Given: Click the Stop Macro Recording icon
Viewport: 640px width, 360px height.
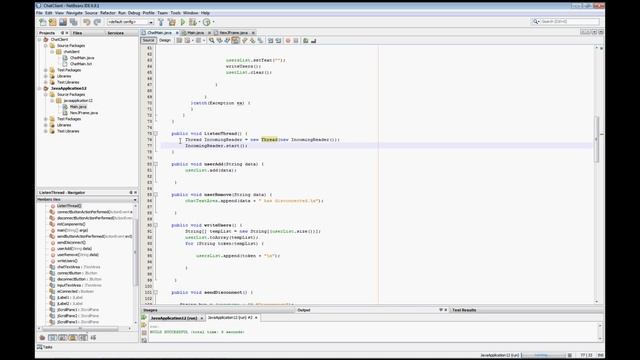Looking at the screenshot, I should pyautogui.click(x=296, y=40).
